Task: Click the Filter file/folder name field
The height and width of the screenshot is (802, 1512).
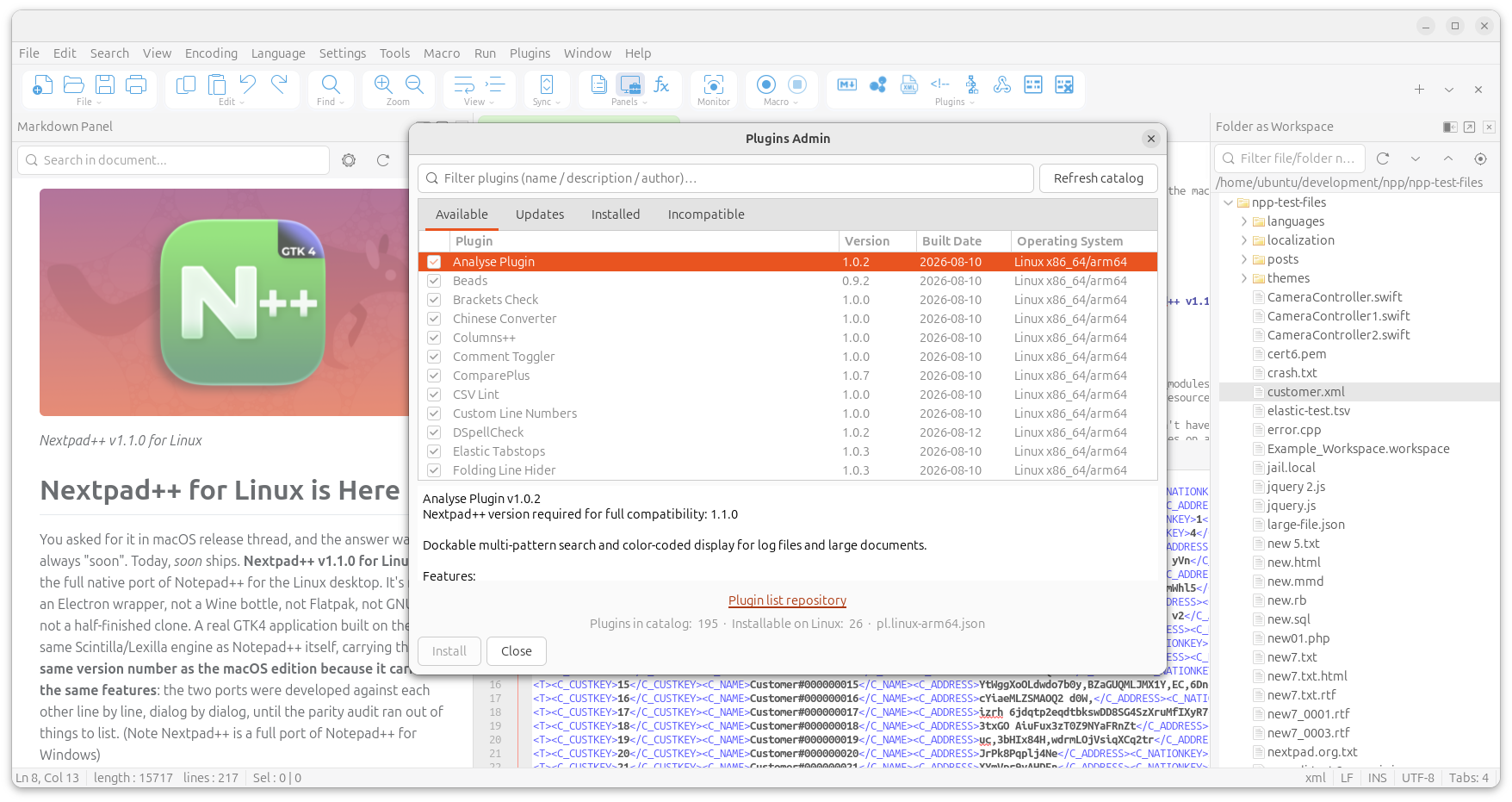Action: point(1290,159)
